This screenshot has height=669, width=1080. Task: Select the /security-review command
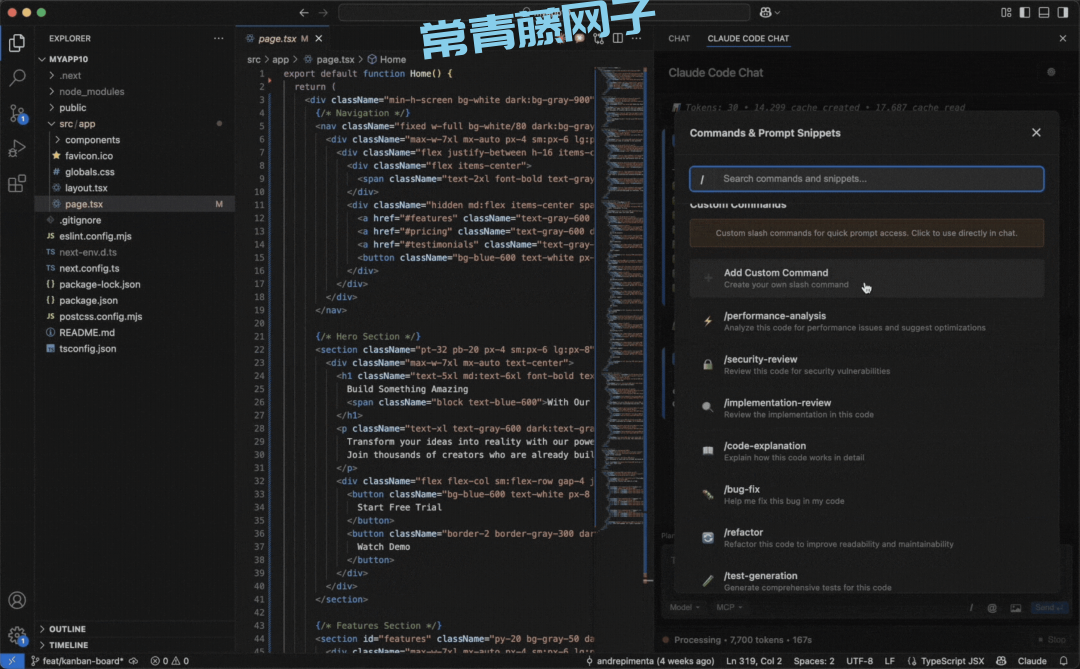(761, 364)
